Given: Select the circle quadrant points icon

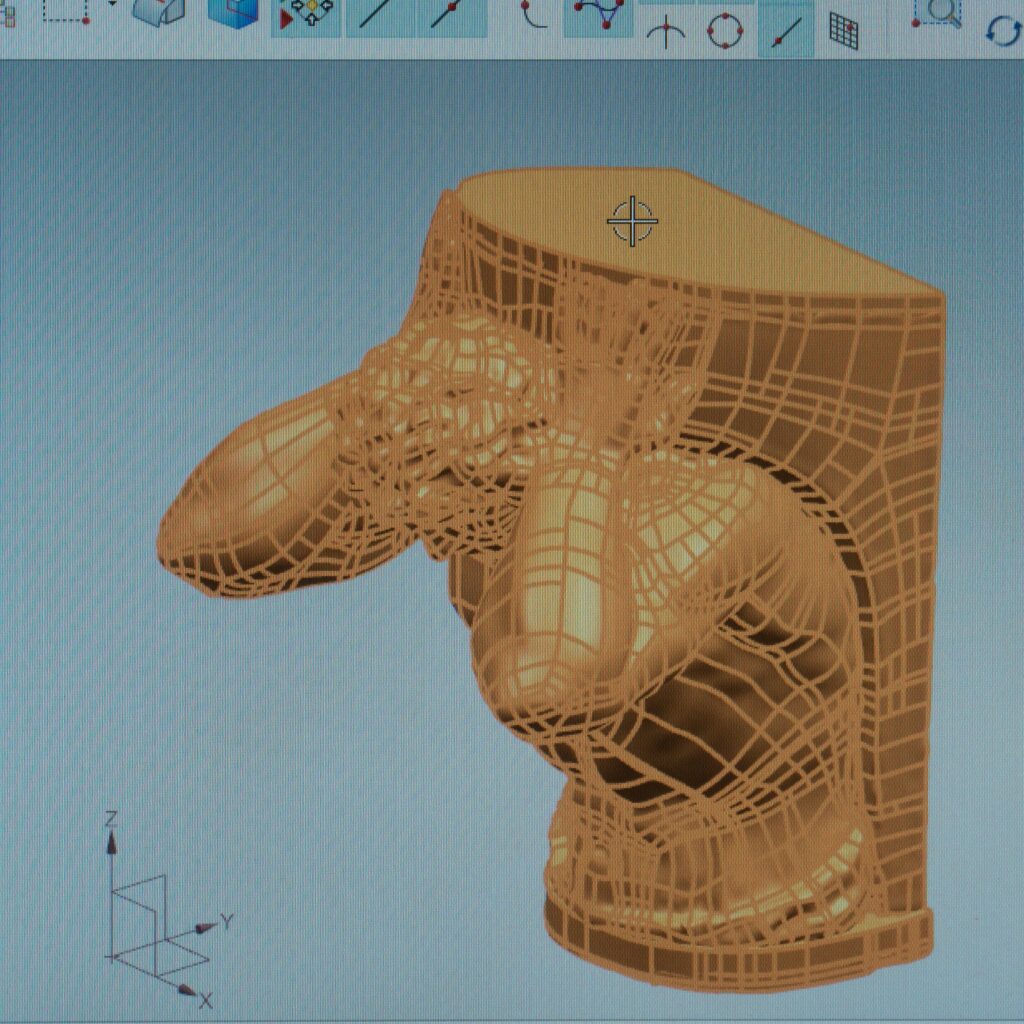Looking at the screenshot, I should tap(725, 30).
